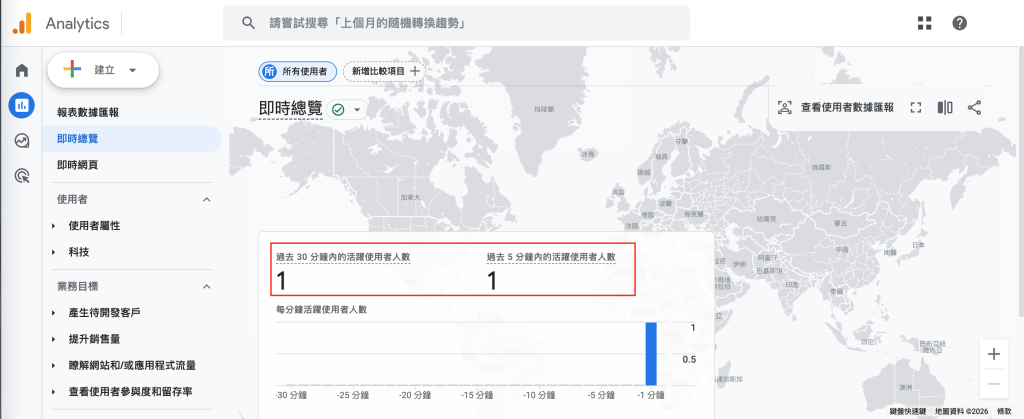Image resolution: width=1024 pixels, height=419 pixels.
Task: Open the Google apps grid
Action: point(924,23)
